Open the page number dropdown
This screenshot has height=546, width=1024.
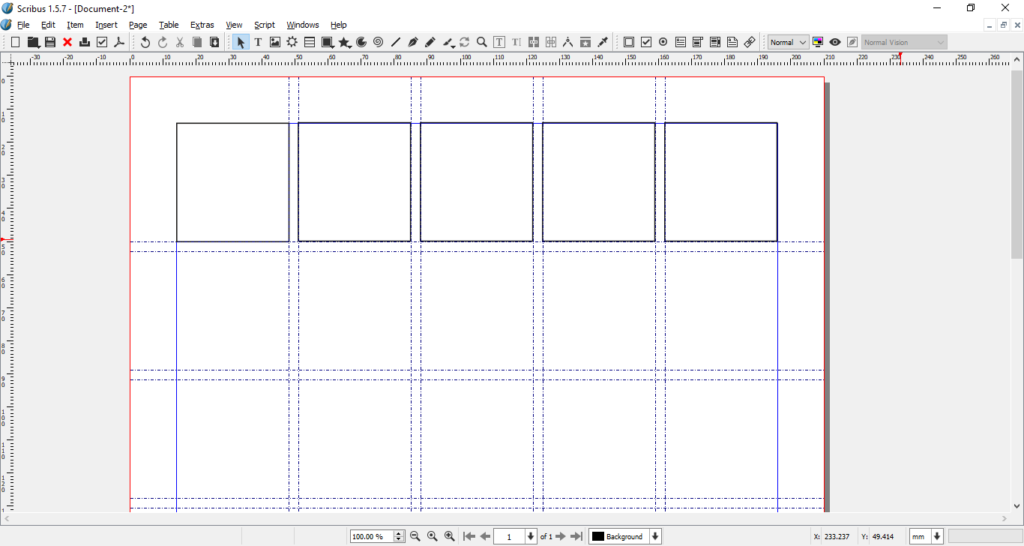(530, 536)
